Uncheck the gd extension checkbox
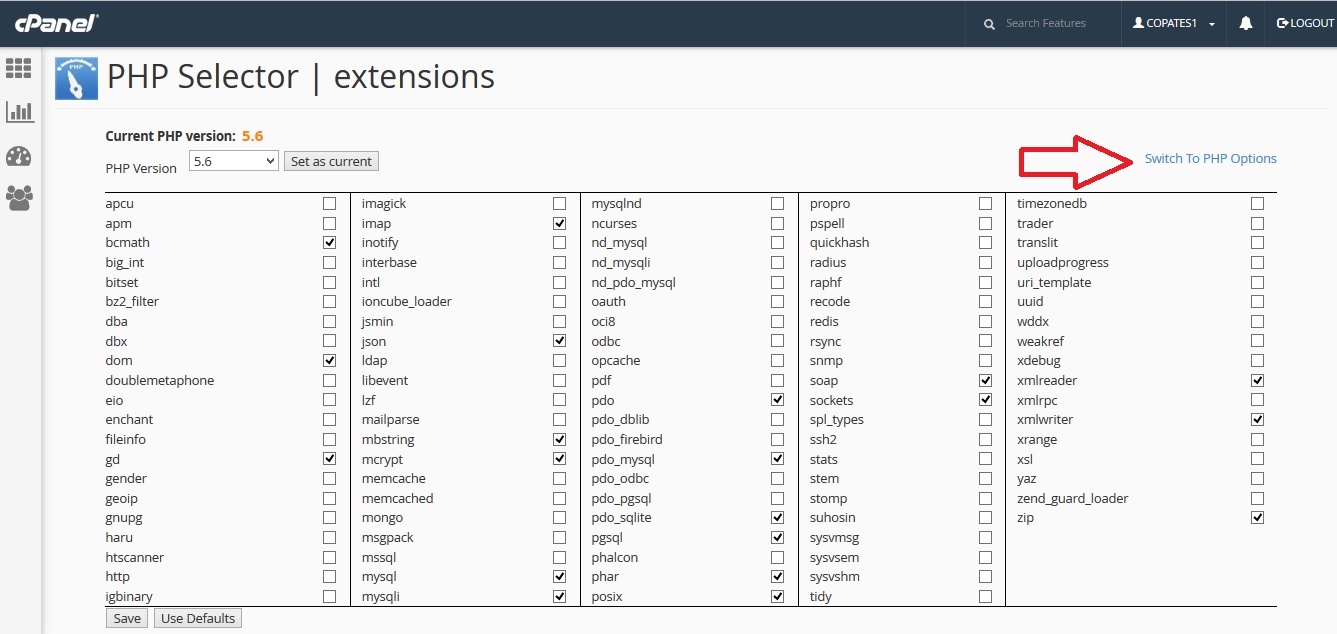Viewport: 1337px width, 634px height. coord(329,459)
